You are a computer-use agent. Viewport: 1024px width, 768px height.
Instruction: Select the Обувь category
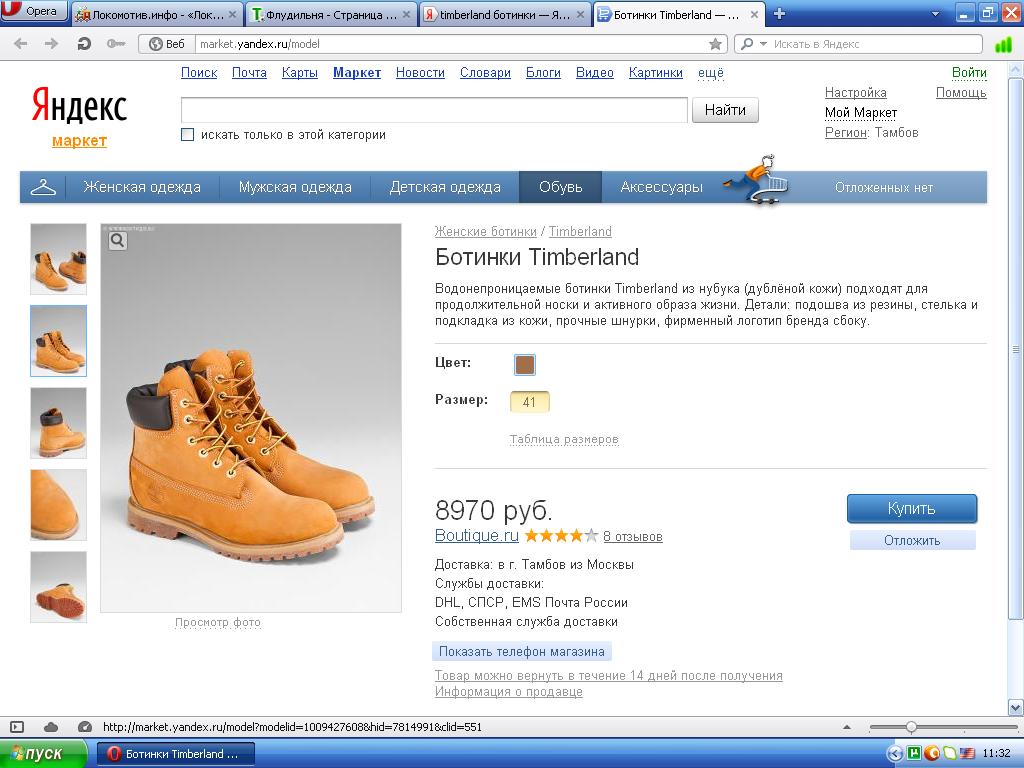point(560,187)
